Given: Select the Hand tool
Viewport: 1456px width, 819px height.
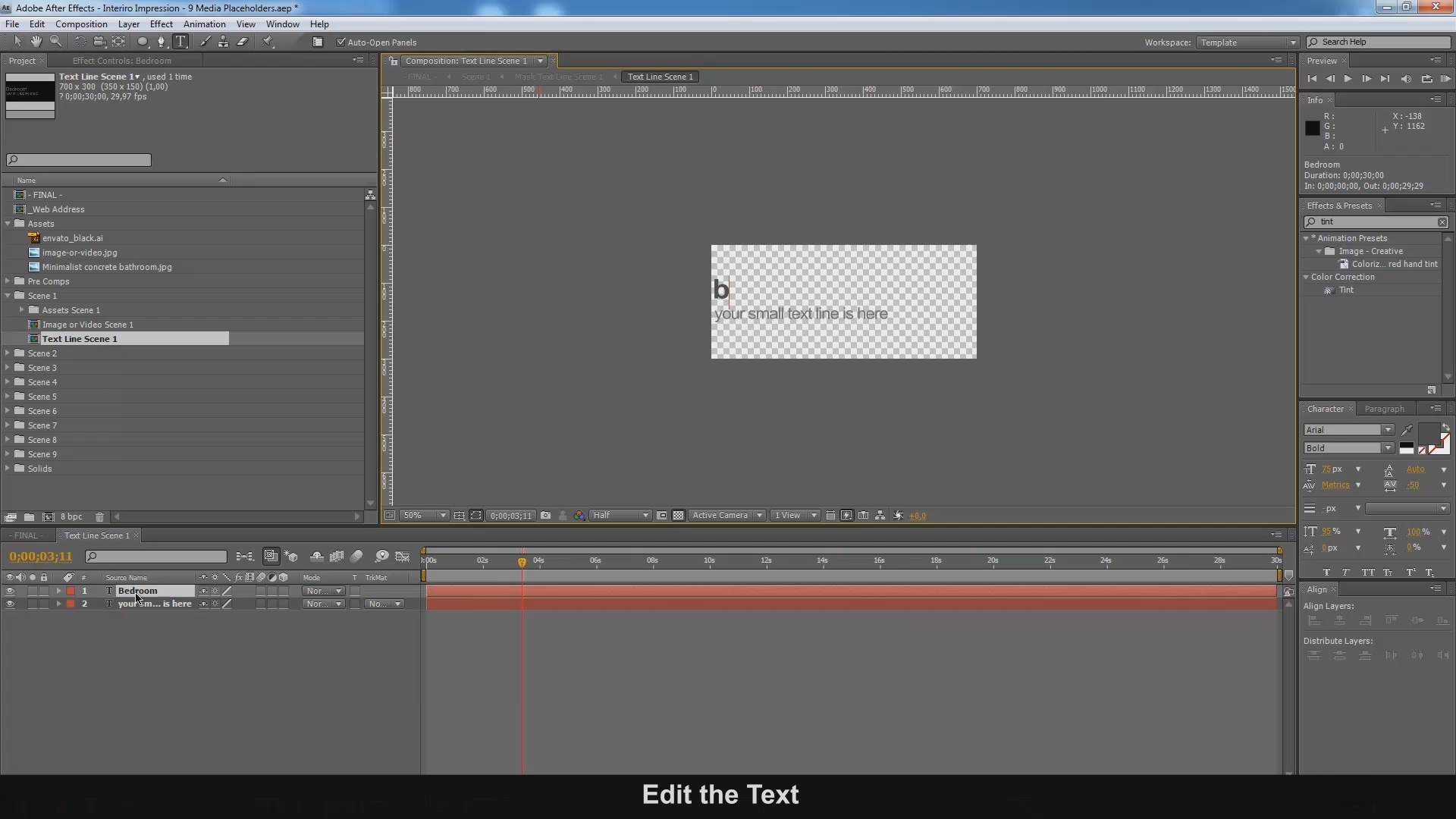Looking at the screenshot, I should 36,42.
